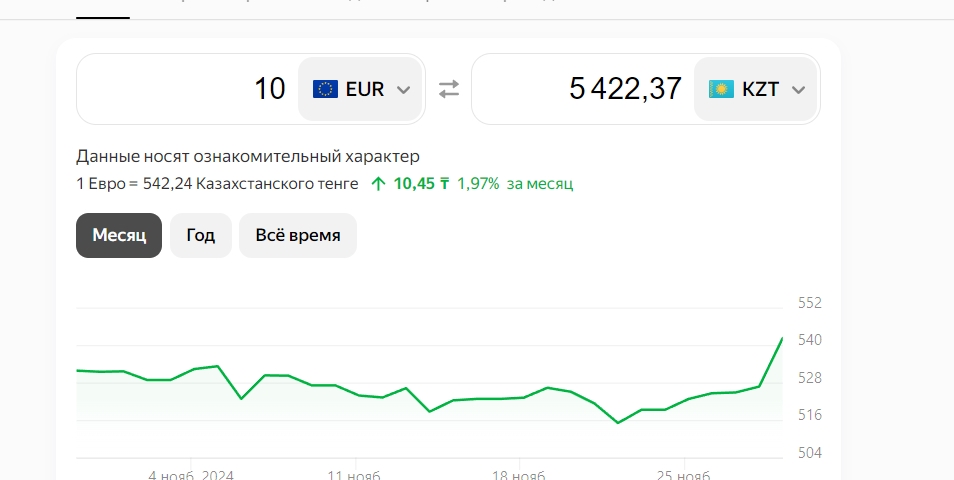The image size is (954, 480).
Task: Click the Kazakhstan flag icon
Action: click(x=721, y=89)
